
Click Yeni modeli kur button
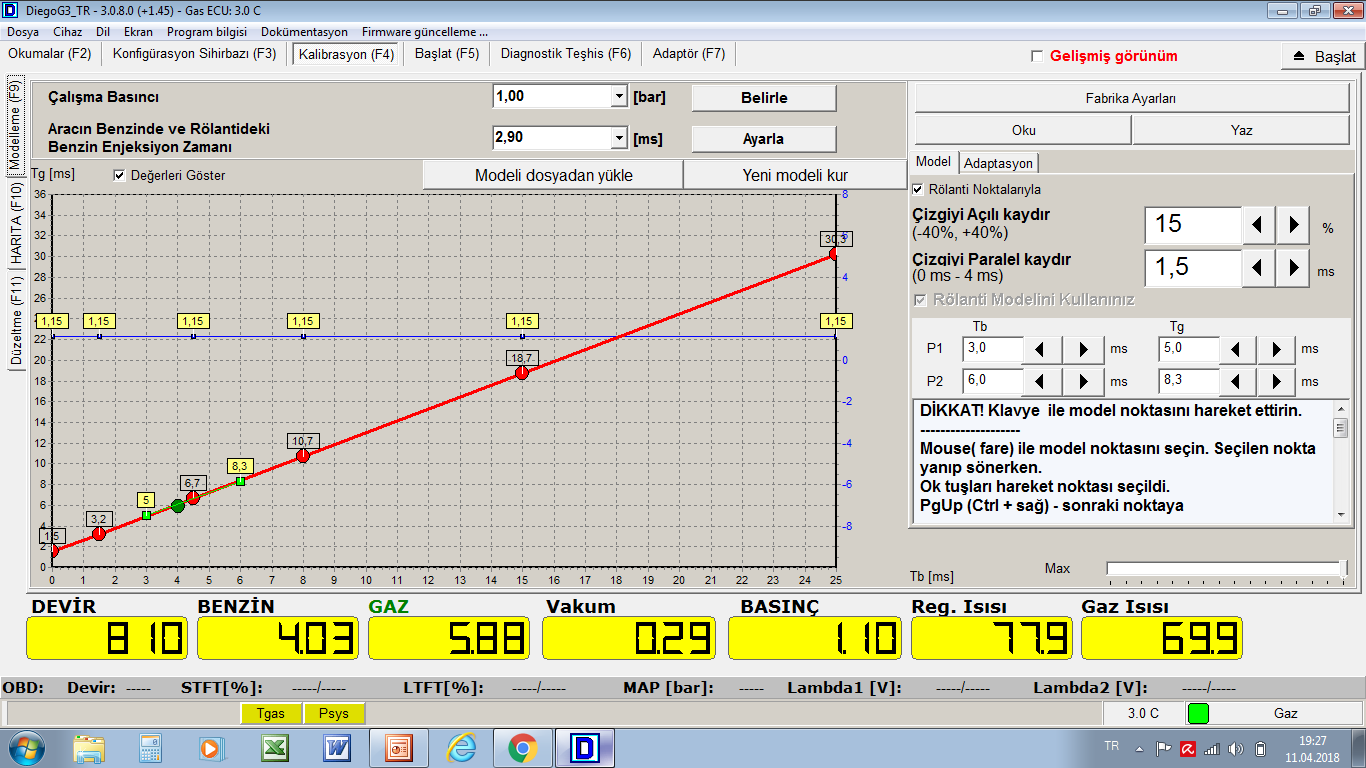click(x=795, y=175)
